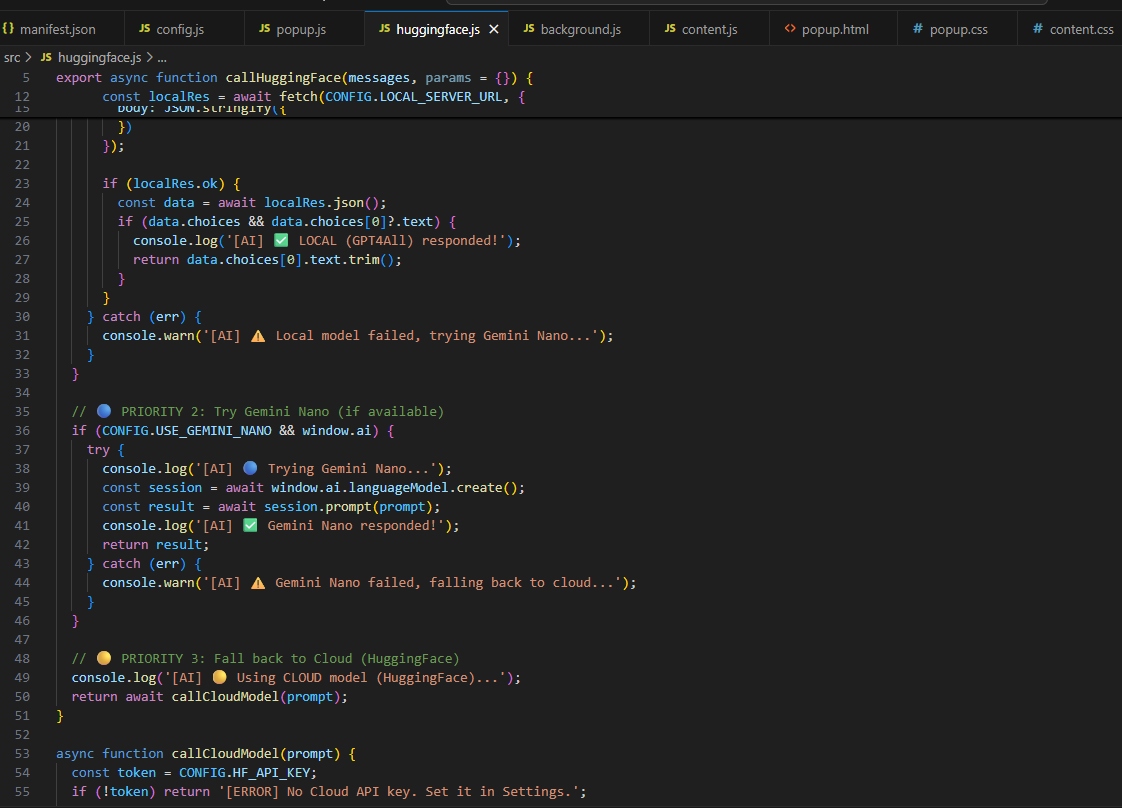The image size is (1122, 808).
Task: Click 'session.prompt(prompt)' on line 40
Action: tap(348, 507)
